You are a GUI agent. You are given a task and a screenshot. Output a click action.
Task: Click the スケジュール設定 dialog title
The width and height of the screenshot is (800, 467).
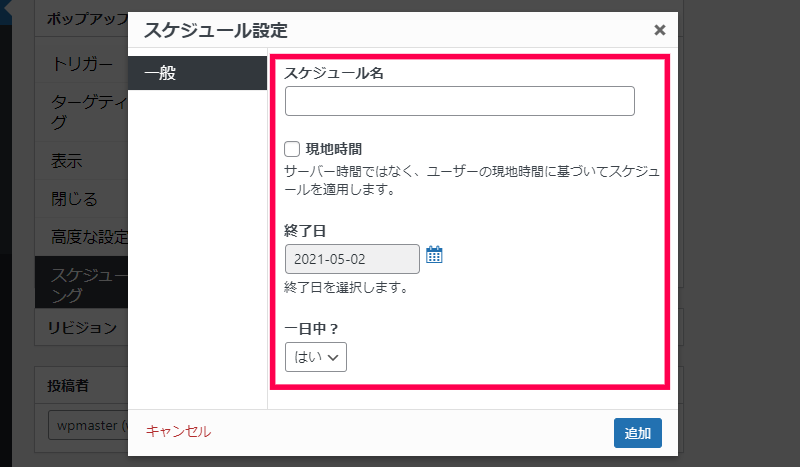[216, 30]
